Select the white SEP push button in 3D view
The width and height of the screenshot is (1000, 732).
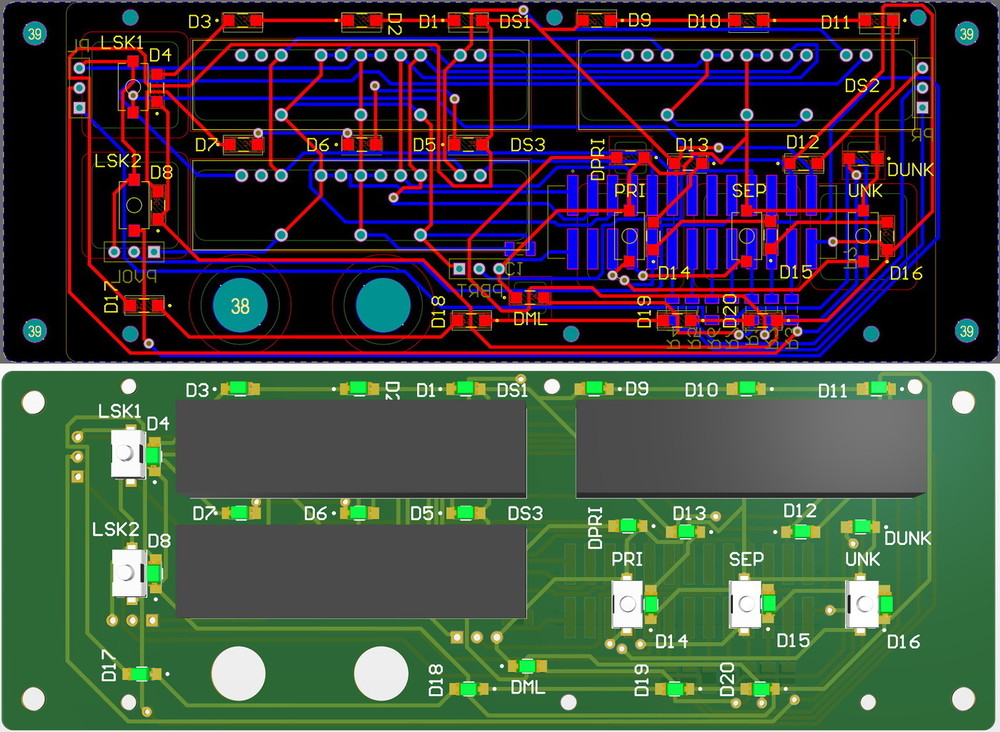(x=746, y=604)
